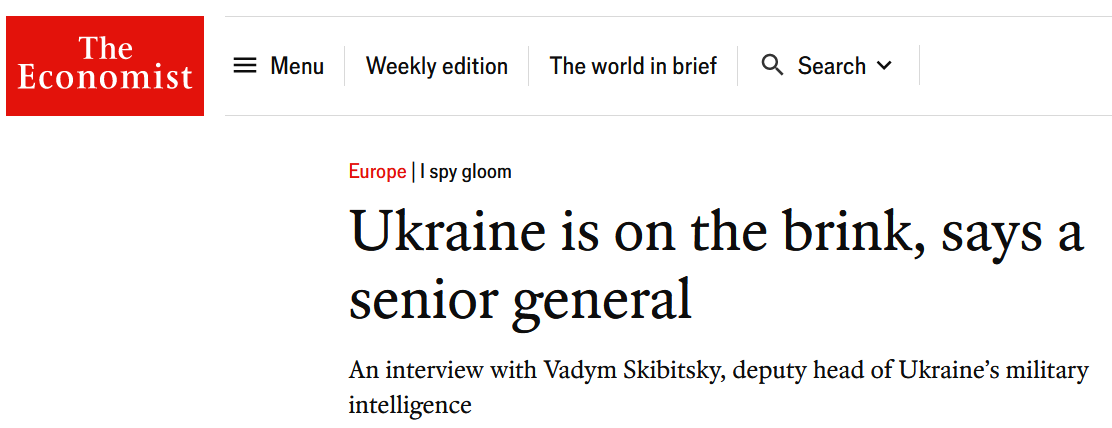
Task: Go to The world in brief
Action: 633,66
